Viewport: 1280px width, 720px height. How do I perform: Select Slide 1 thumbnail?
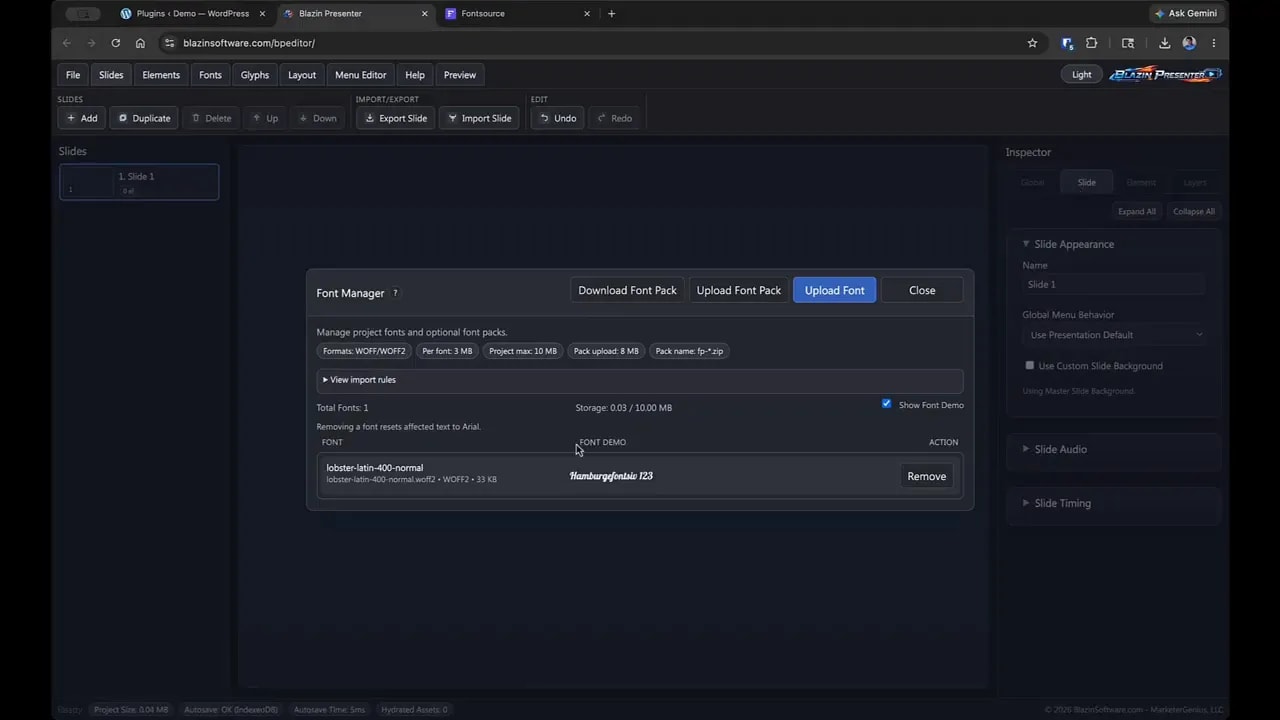[139, 182]
